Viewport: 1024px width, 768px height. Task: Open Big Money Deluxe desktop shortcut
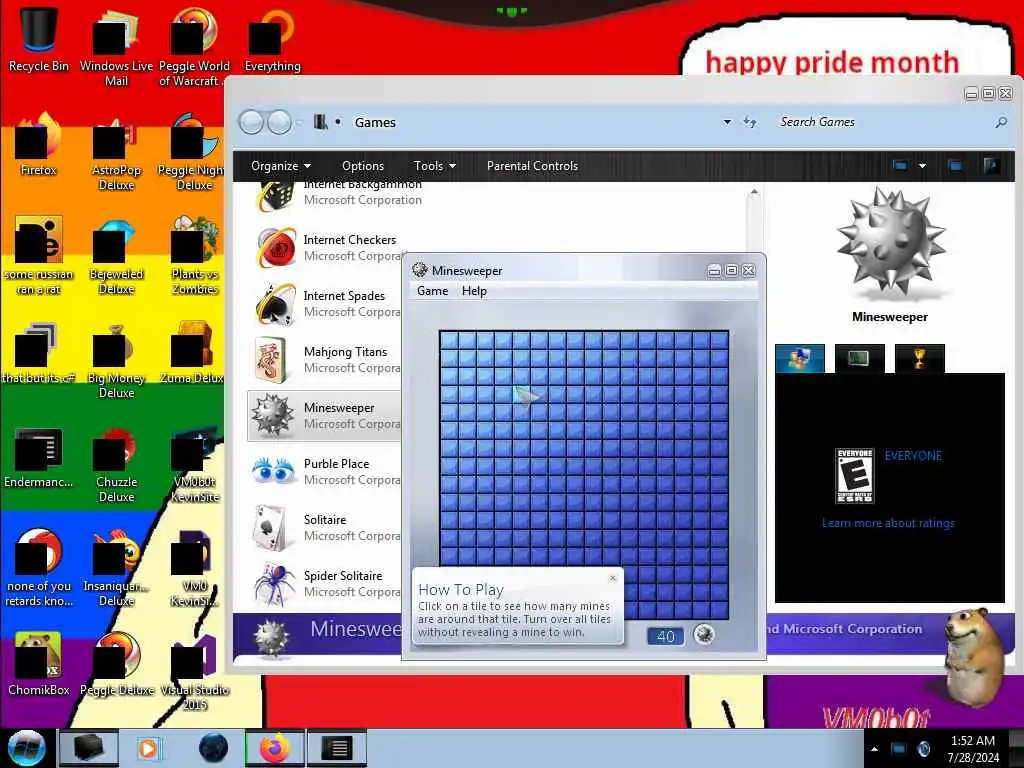click(x=116, y=360)
